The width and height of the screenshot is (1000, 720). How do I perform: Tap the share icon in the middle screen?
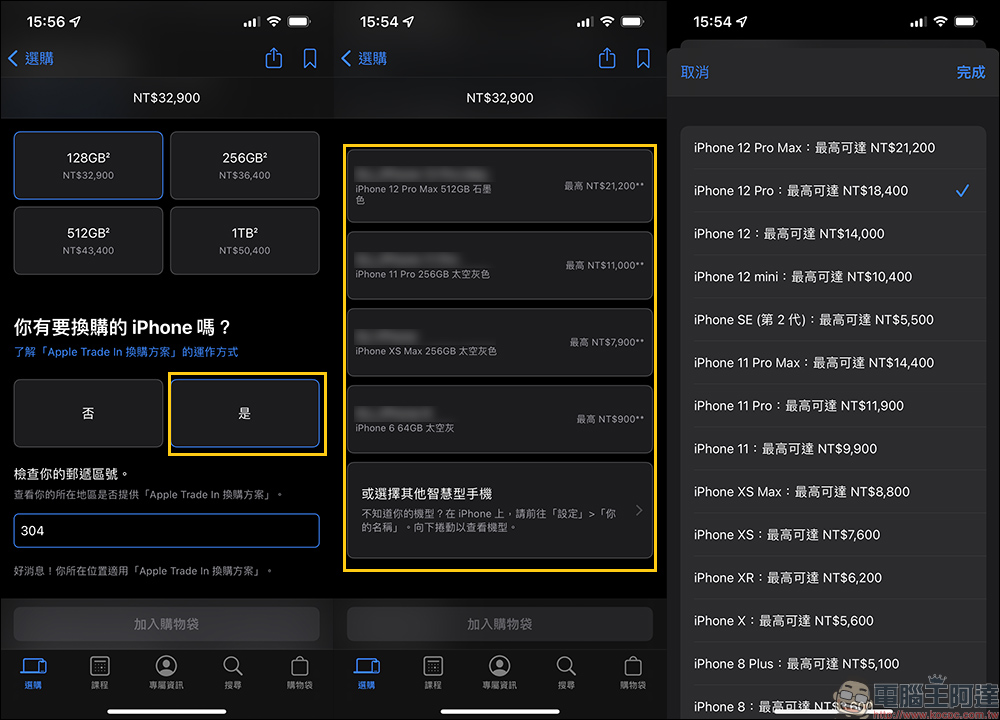tap(607, 58)
